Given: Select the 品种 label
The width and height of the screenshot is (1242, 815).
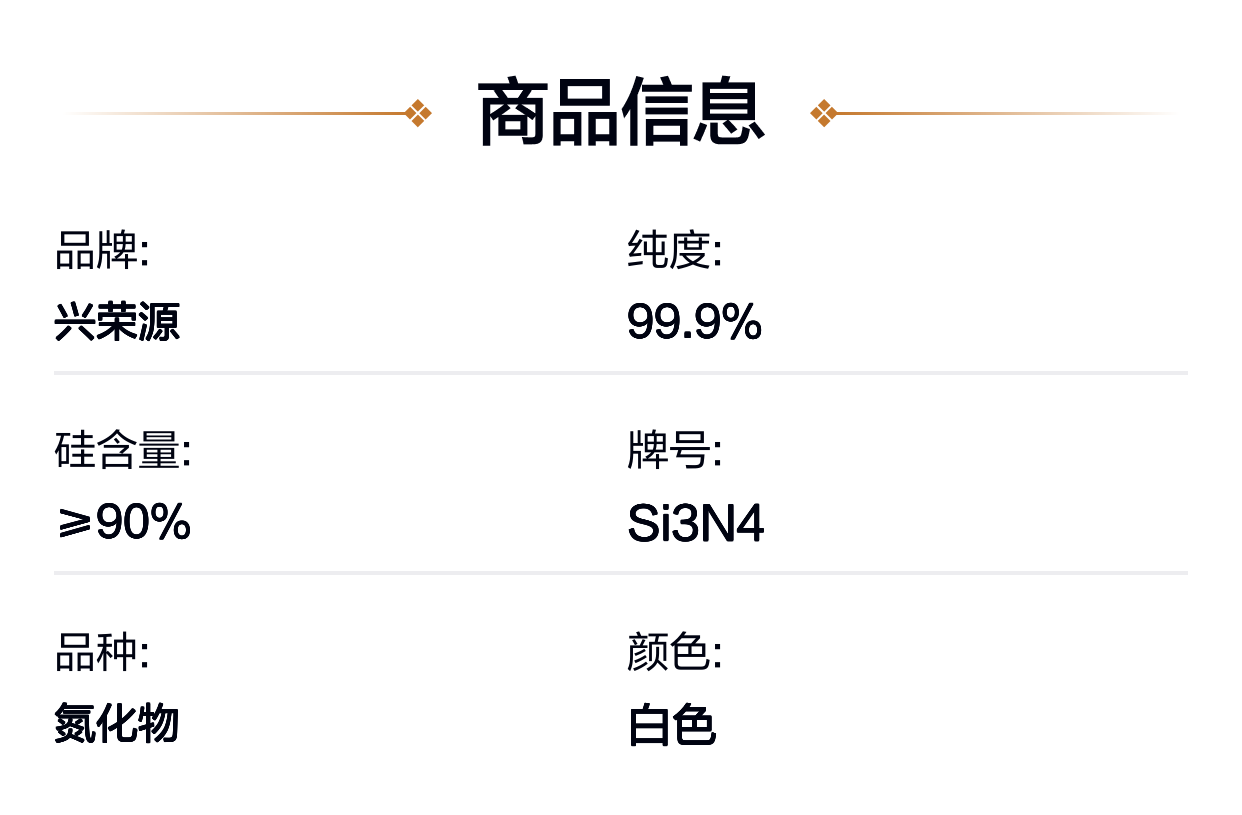Looking at the screenshot, I should click(101, 653).
